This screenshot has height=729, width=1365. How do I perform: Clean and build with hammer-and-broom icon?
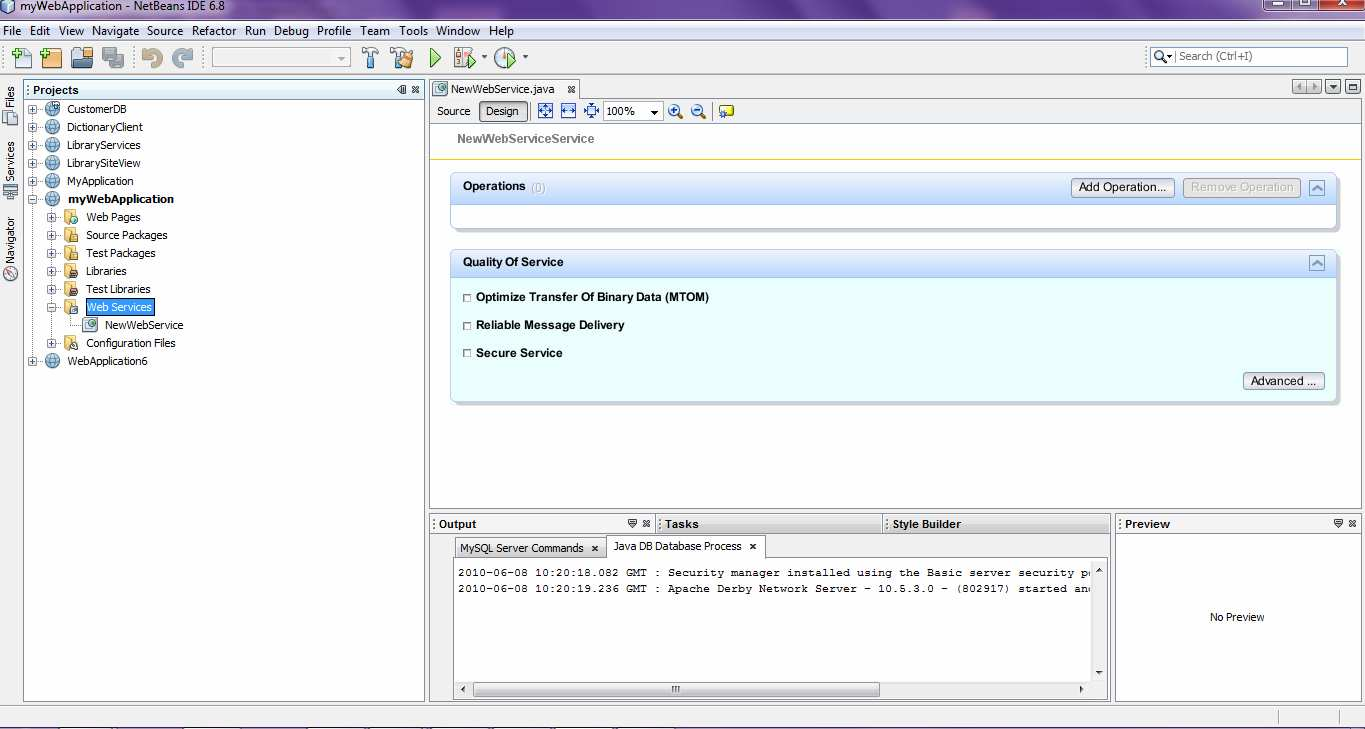pos(402,58)
